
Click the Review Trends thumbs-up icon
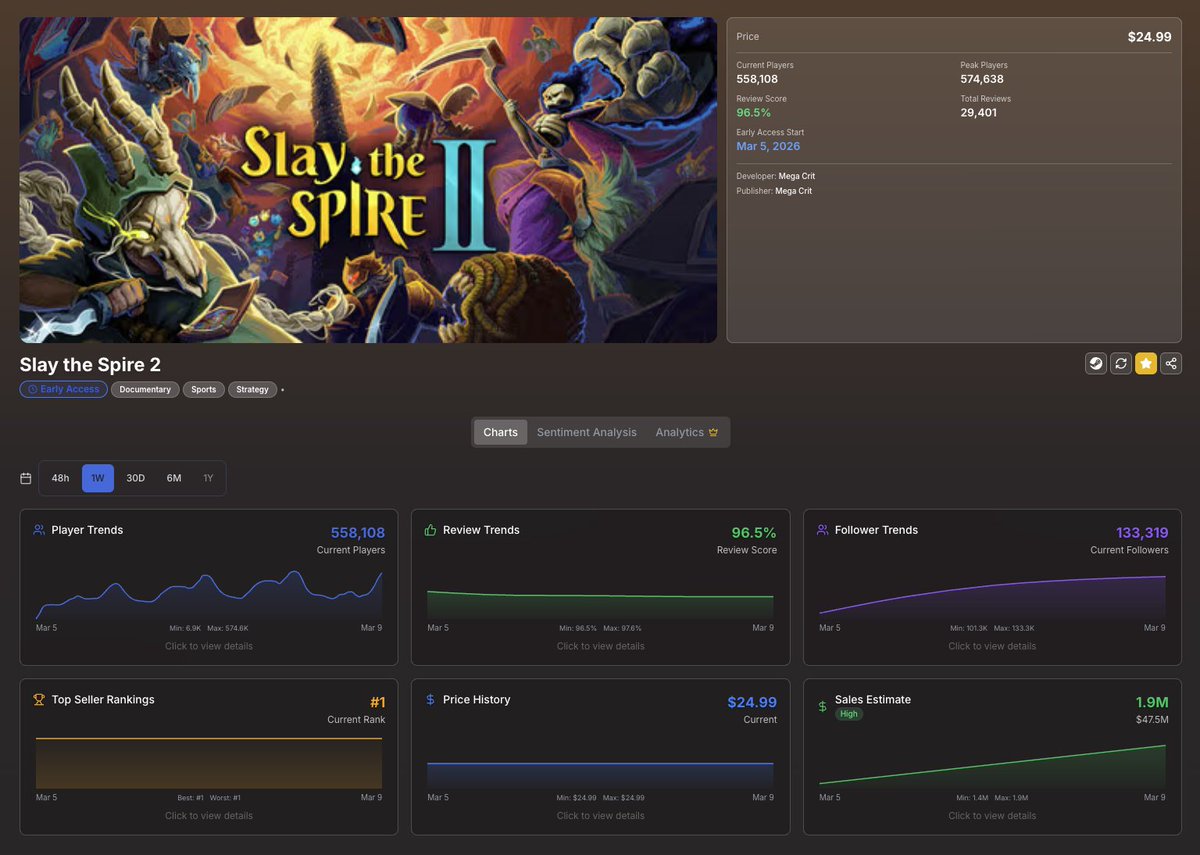coord(431,530)
